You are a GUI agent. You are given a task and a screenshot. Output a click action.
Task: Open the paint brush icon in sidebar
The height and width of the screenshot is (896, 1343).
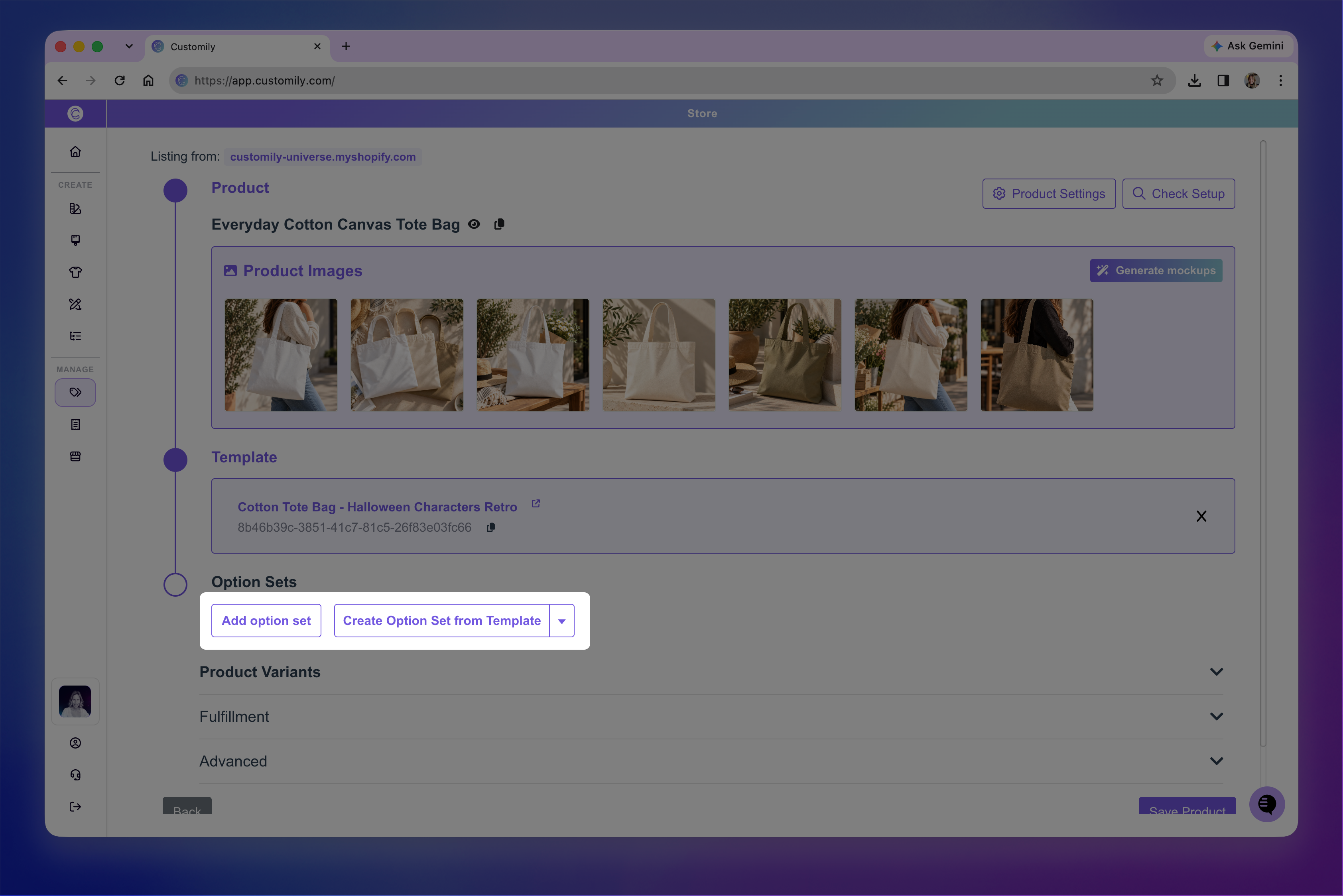coord(75,240)
